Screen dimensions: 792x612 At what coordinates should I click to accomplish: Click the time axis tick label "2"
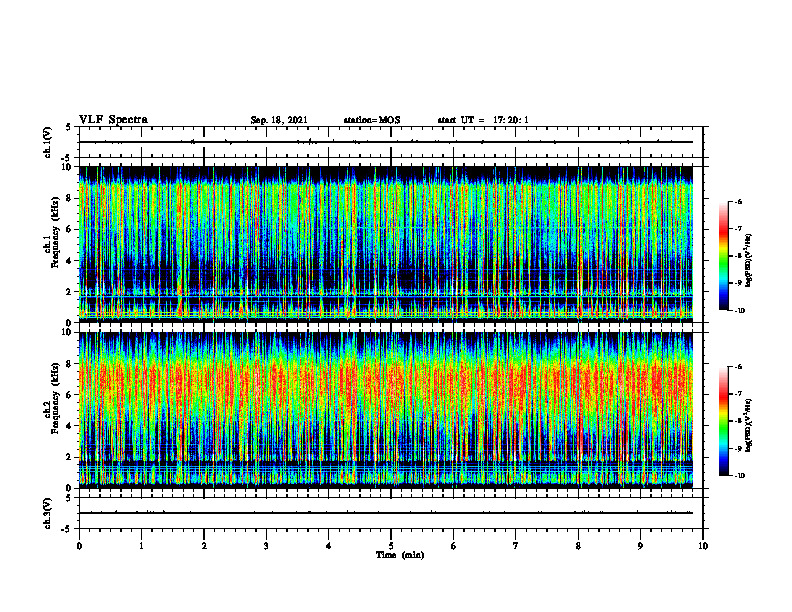204,546
